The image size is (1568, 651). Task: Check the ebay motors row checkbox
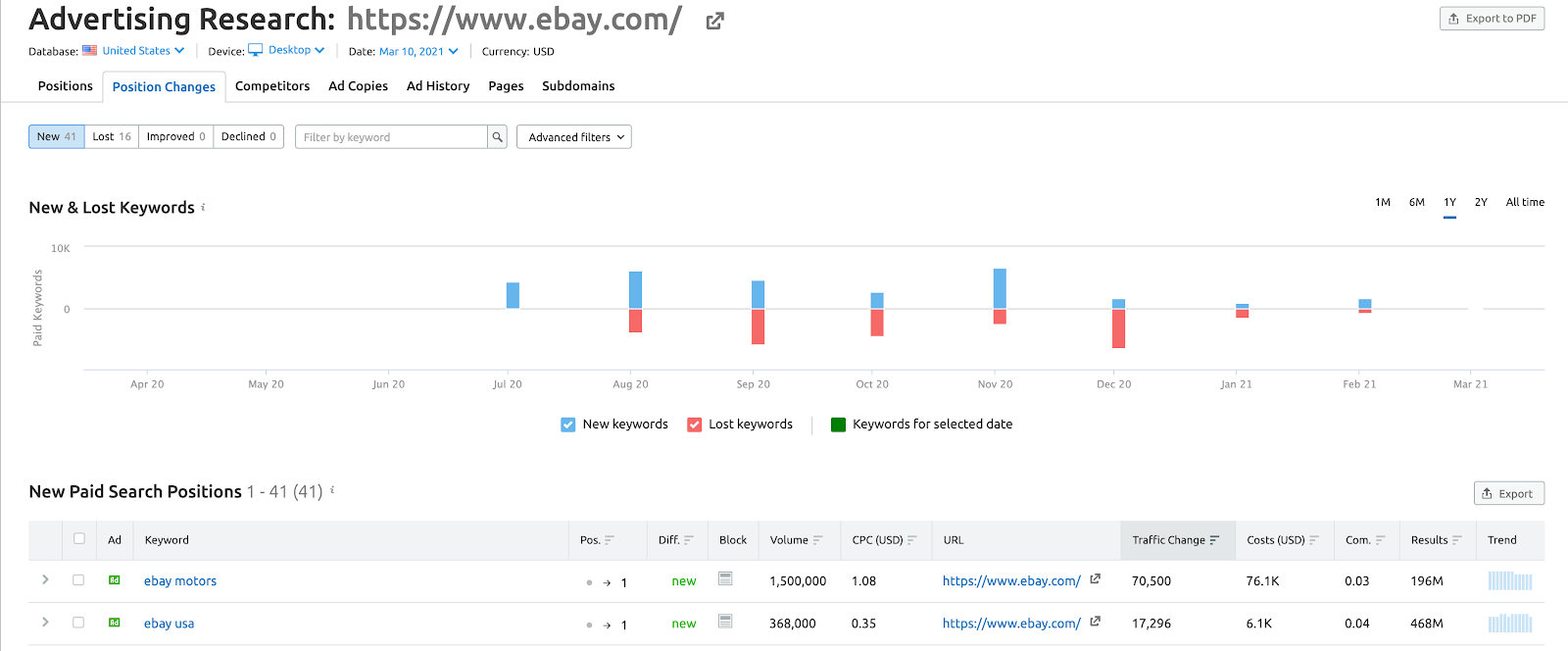pyautogui.click(x=78, y=579)
